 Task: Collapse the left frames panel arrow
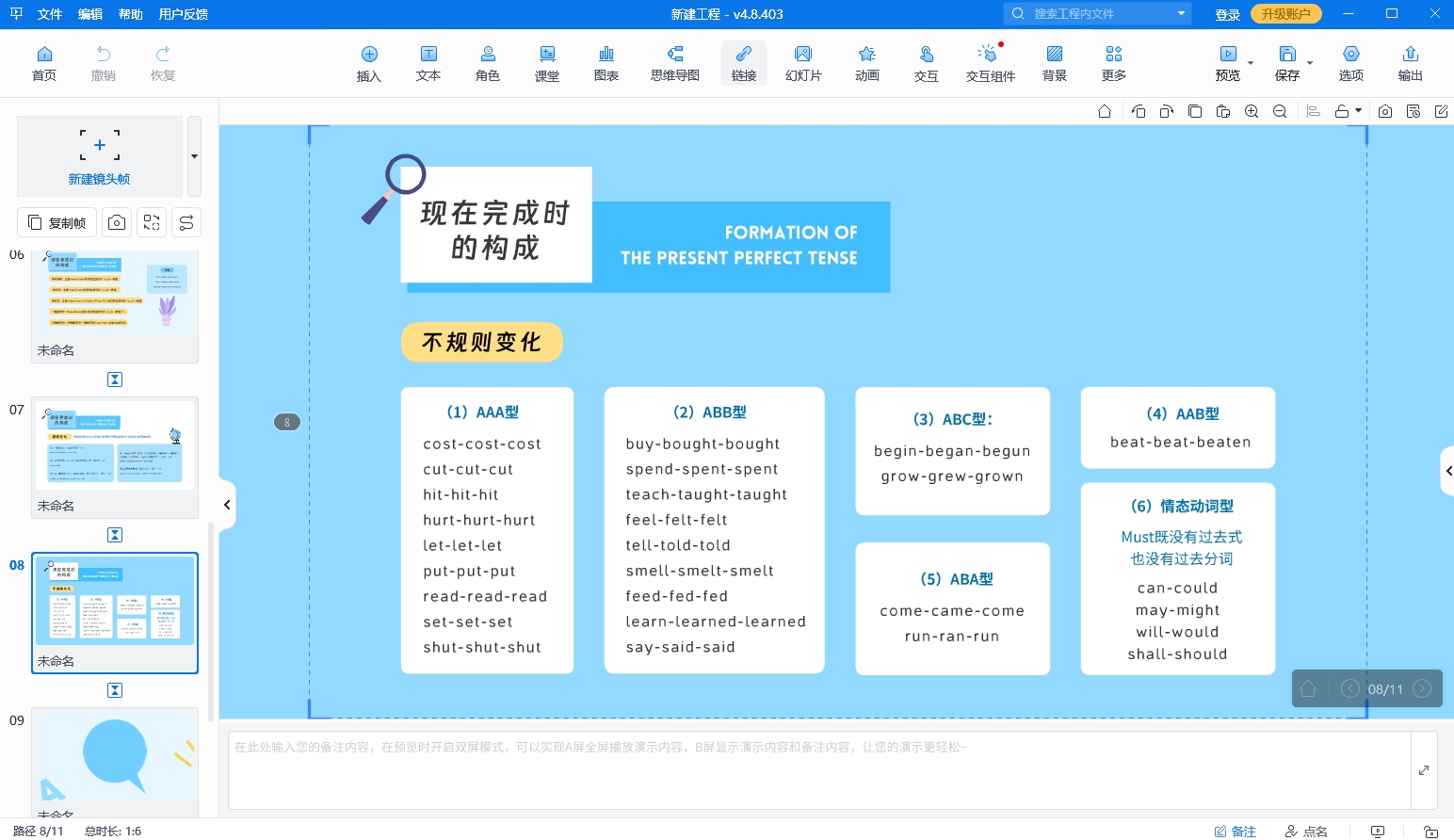click(x=227, y=505)
